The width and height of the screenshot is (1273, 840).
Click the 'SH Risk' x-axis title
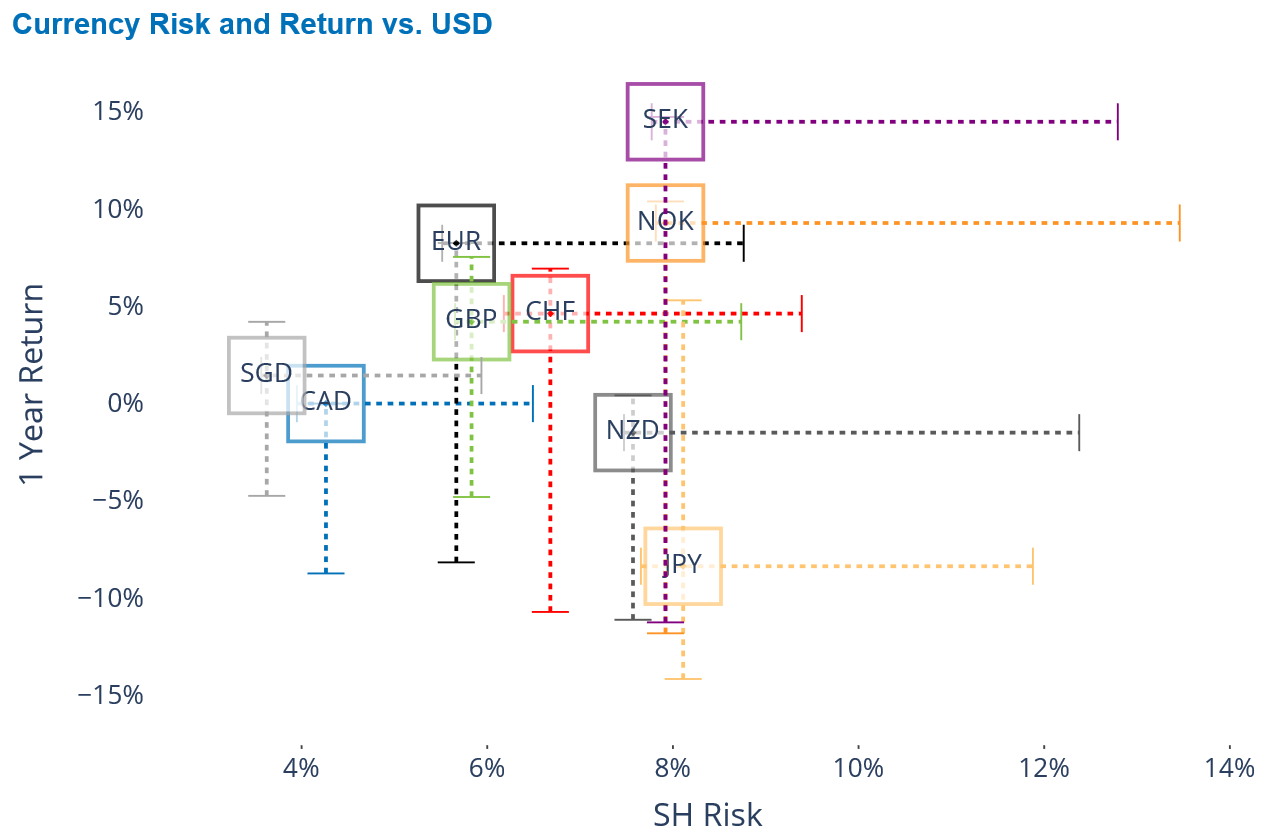tap(707, 815)
